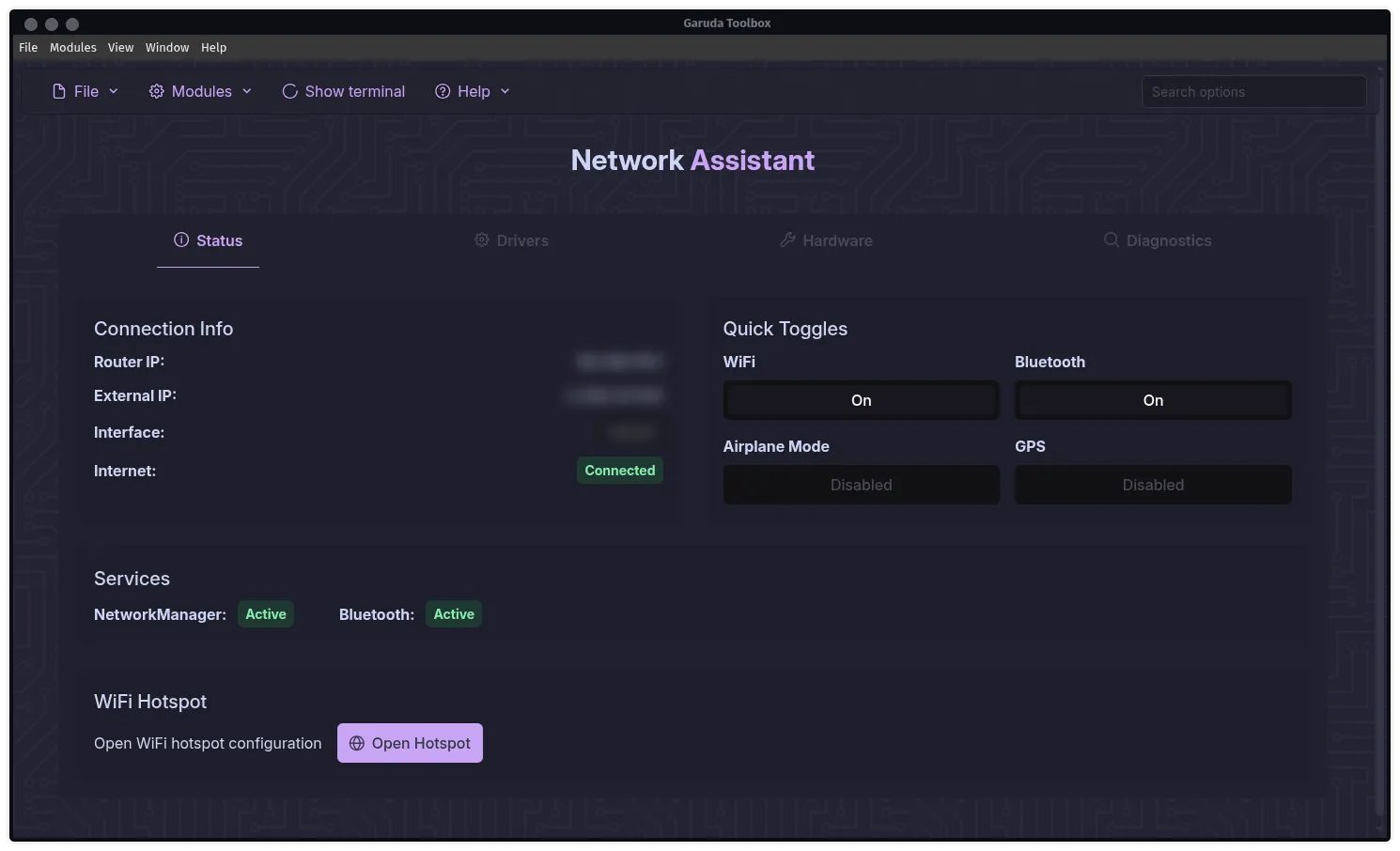This screenshot has width=1400, height=851.
Task: Open the Help menu in menu bar
Action: [213, 48]
